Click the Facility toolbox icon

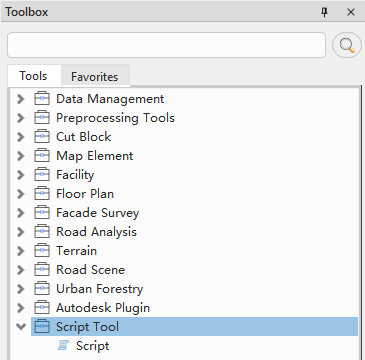coord(42,175)
